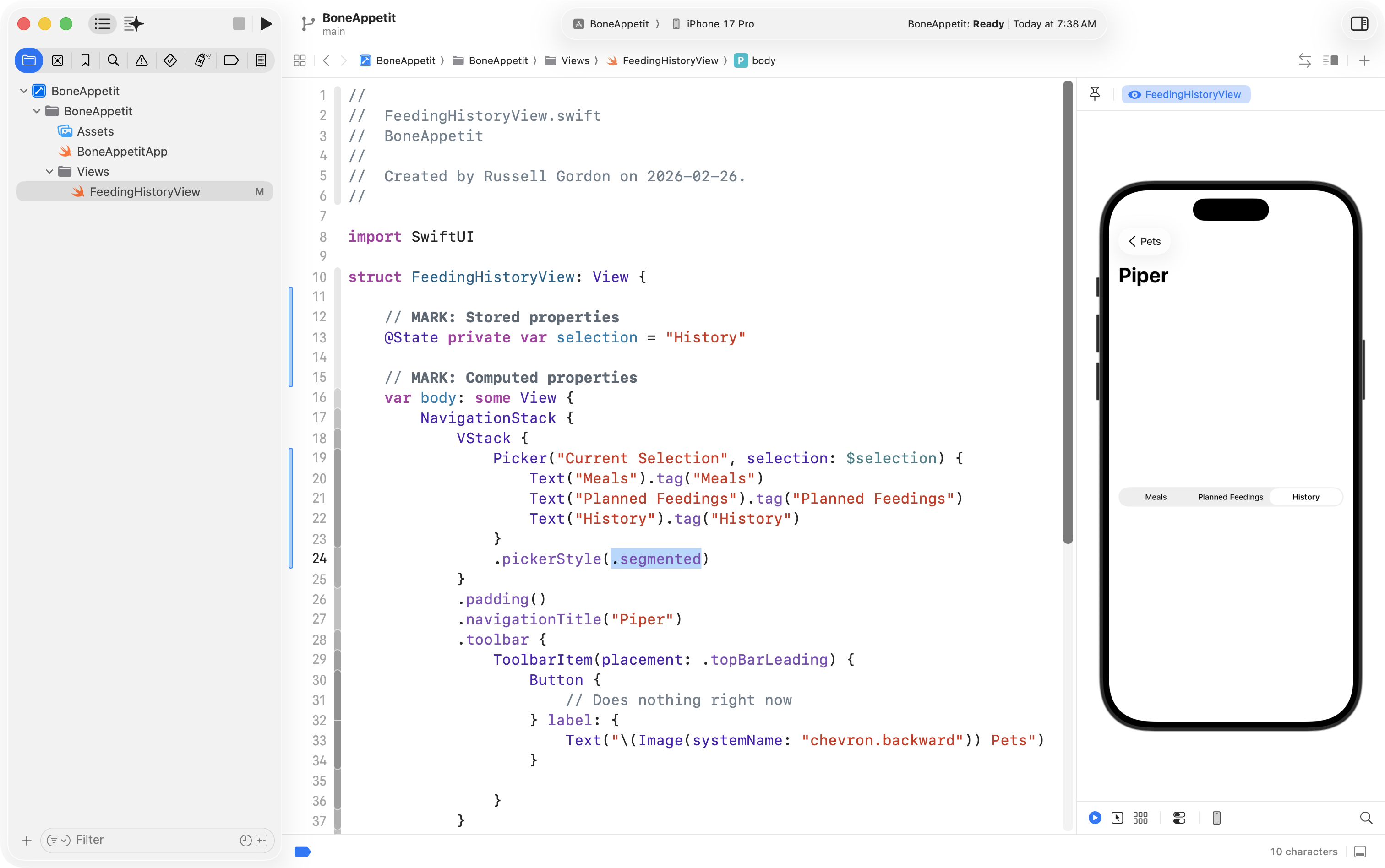Open the Breakpoint navigator
The height and width of the screenshot is (868, 1385).
point(231,60)
